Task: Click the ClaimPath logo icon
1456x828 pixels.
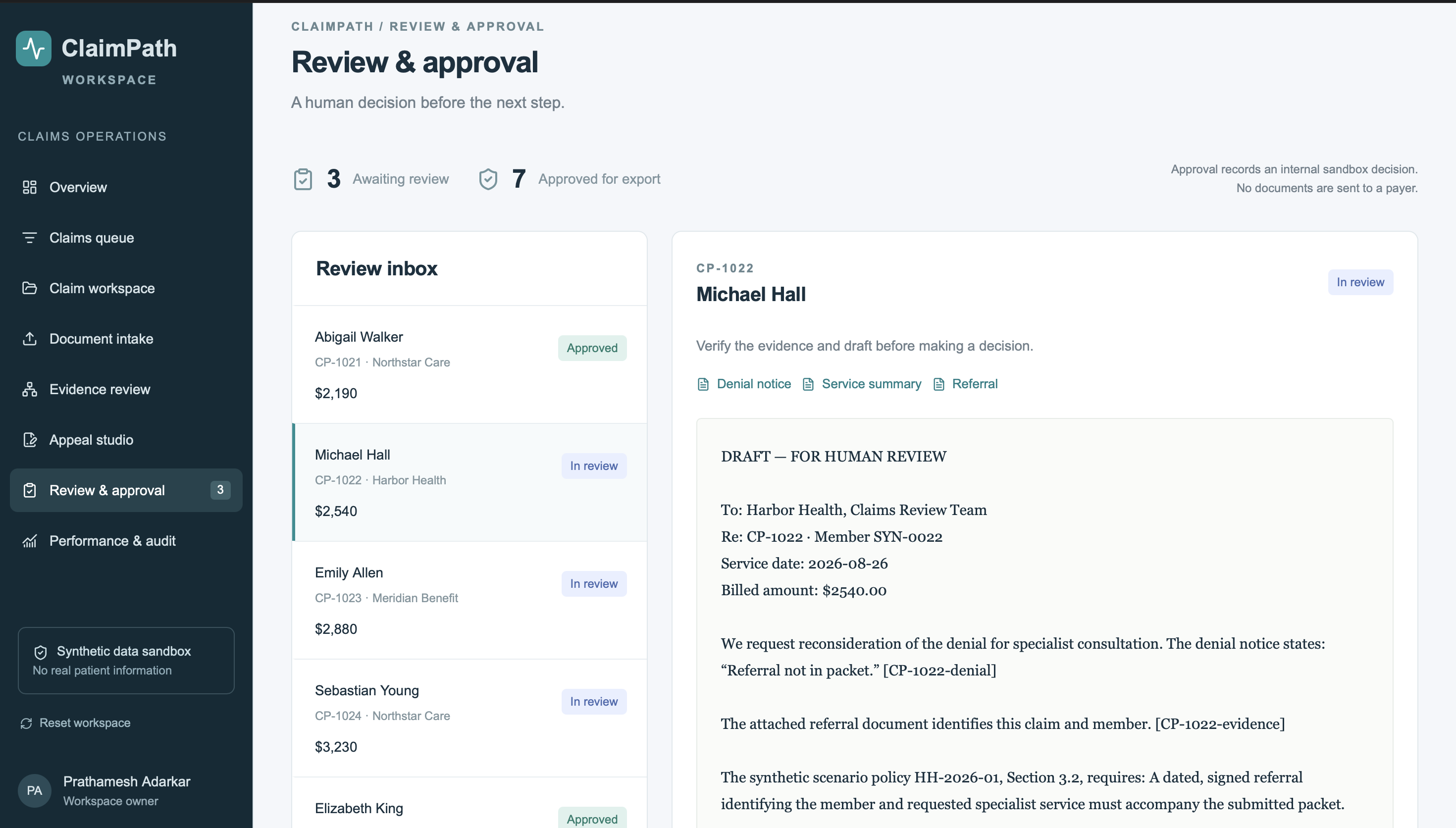Action: tap(34, 49)
